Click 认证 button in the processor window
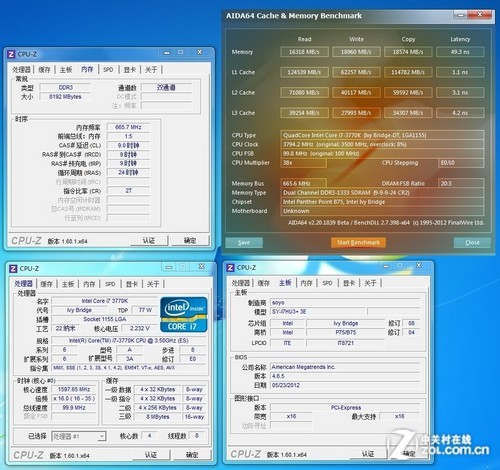 [151, 455]
